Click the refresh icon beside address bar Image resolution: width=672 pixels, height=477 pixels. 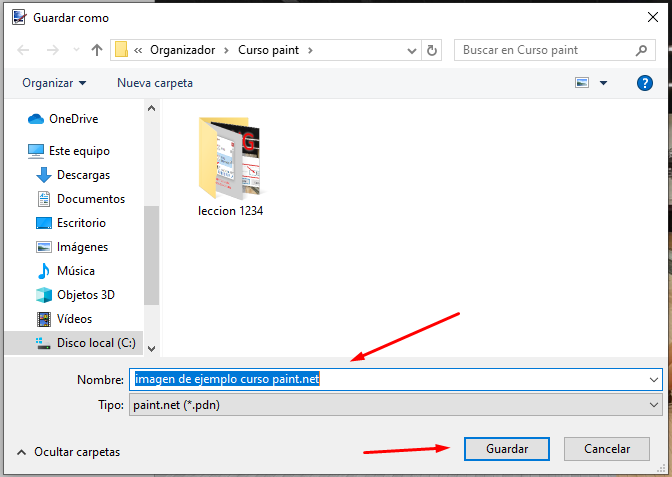(432, 50)
